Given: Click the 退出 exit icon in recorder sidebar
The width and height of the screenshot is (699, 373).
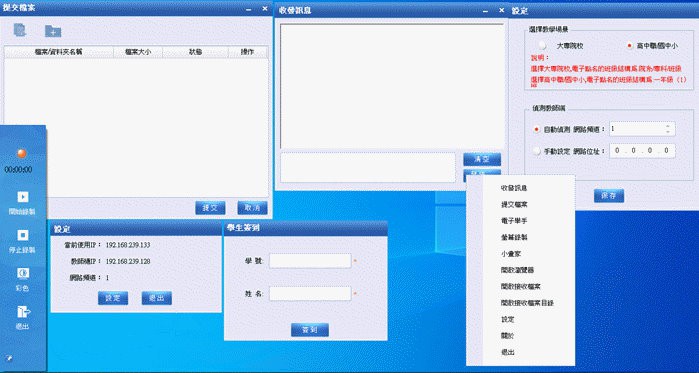Looking at the screenshot, I should (23, 312).
